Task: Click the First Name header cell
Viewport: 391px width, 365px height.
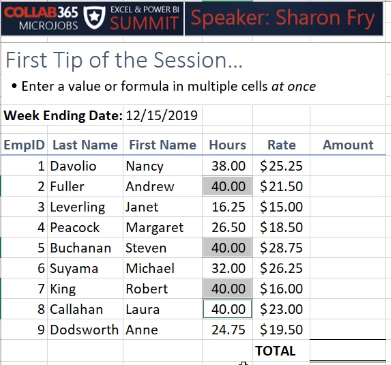Action: 163,145
